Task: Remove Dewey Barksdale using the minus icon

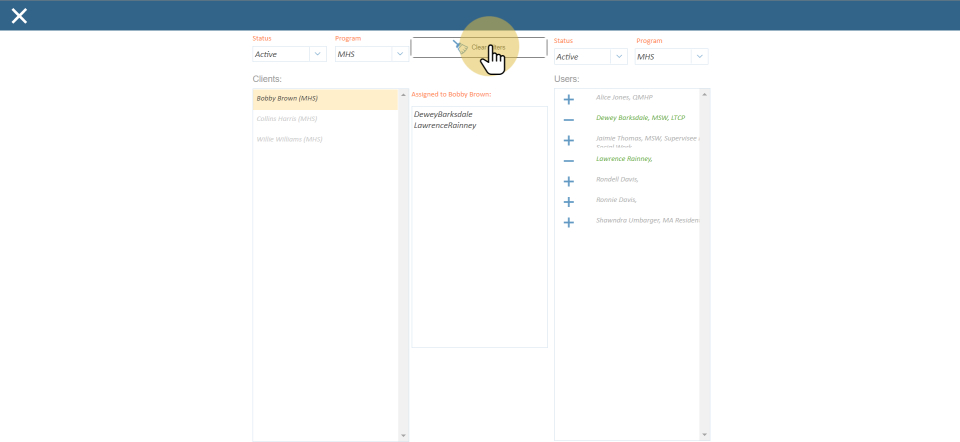Action: click(x=568, y=120)
